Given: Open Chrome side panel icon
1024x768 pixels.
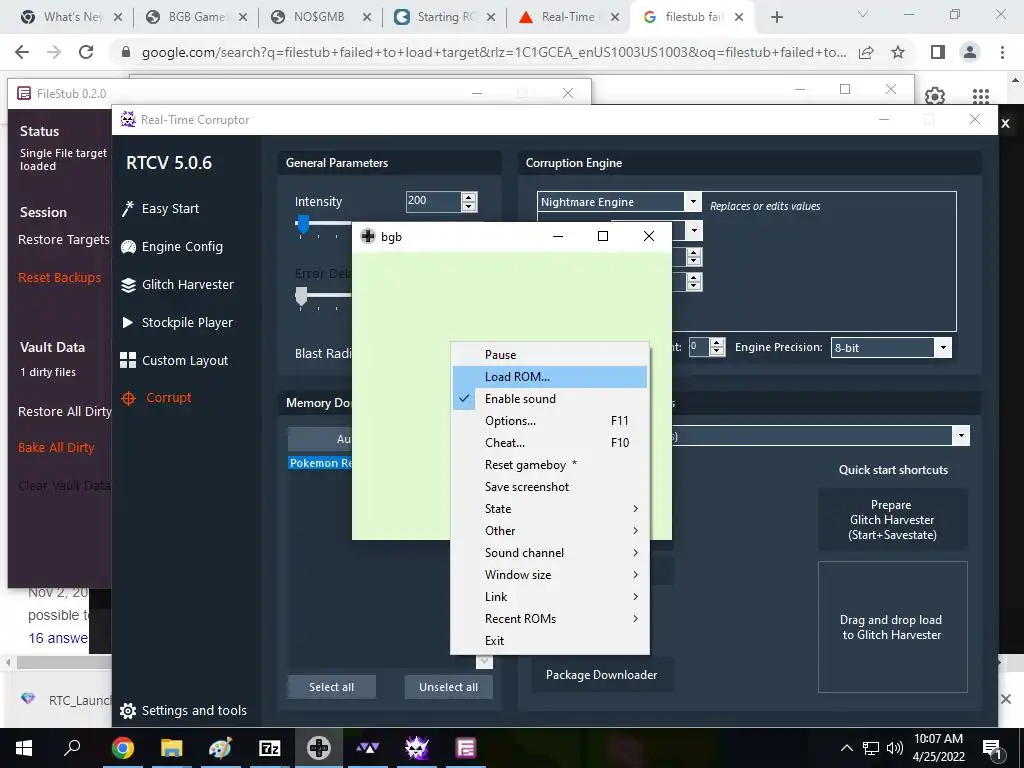Looking at the screenshot, I should pyautogui.click(x=938, y=52).
